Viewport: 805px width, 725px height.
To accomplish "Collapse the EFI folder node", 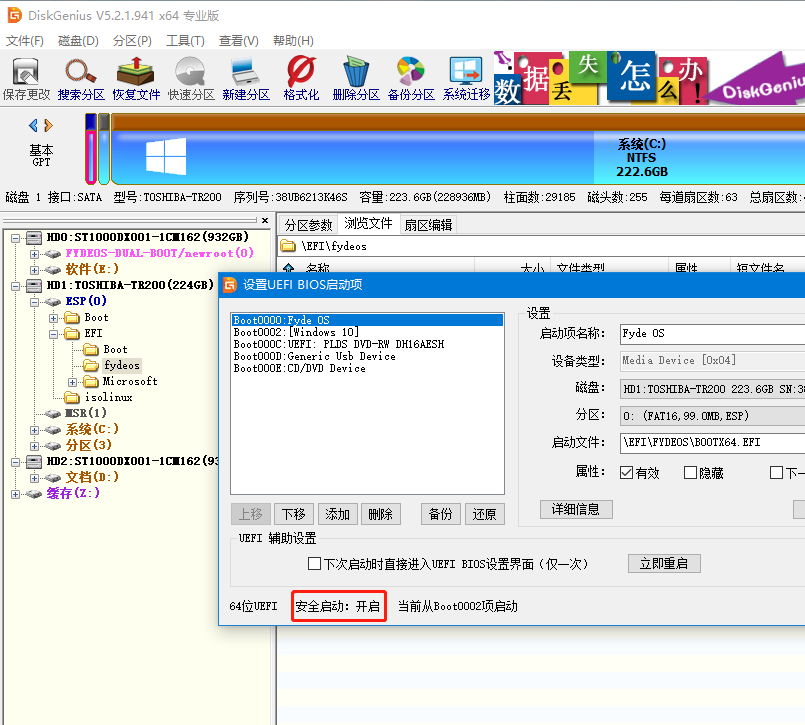I will click(53, 334).
